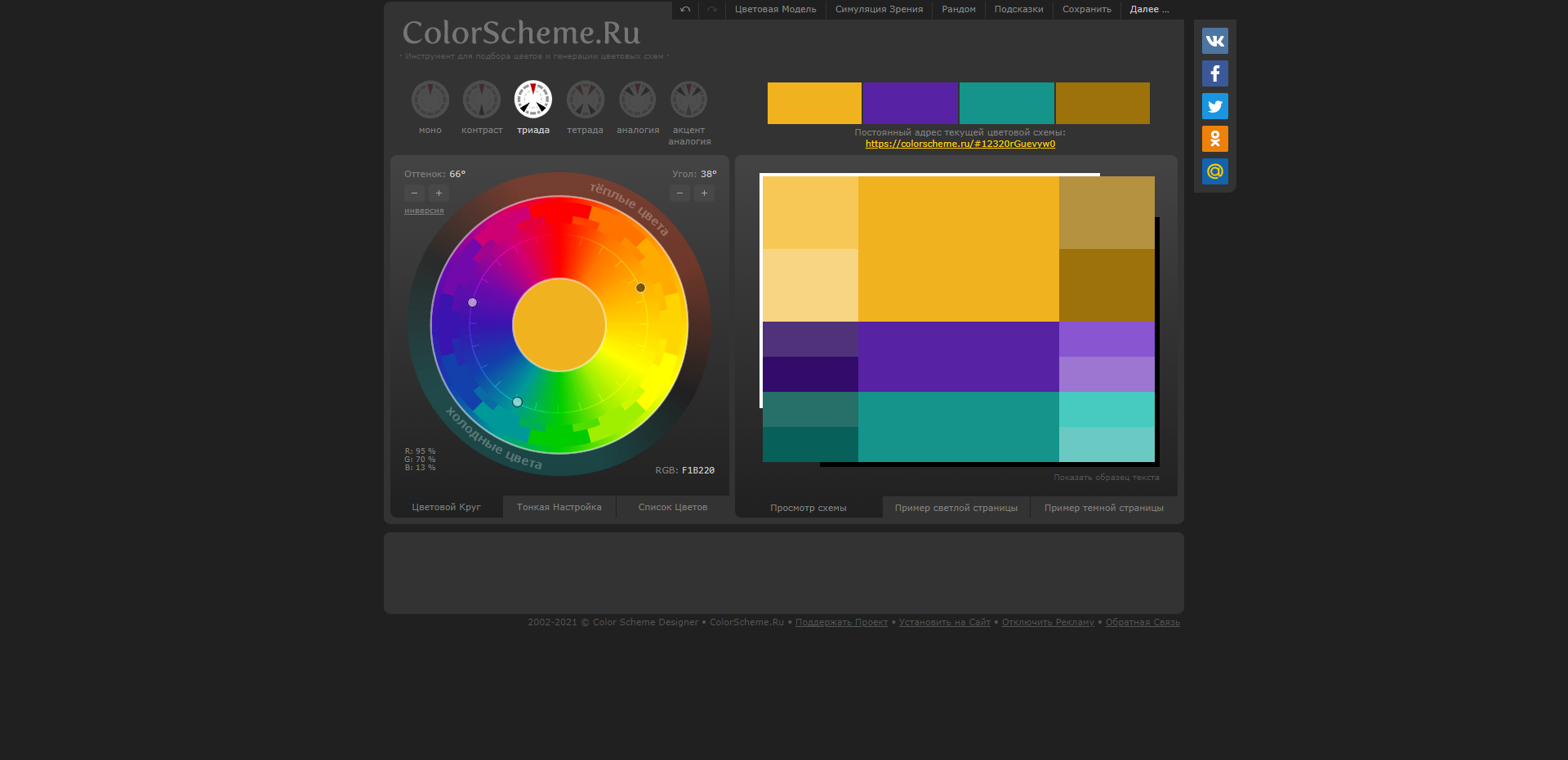Click Сохранить in the top menu
This screenshot has height=760, width=1568.
[1087, 10]
